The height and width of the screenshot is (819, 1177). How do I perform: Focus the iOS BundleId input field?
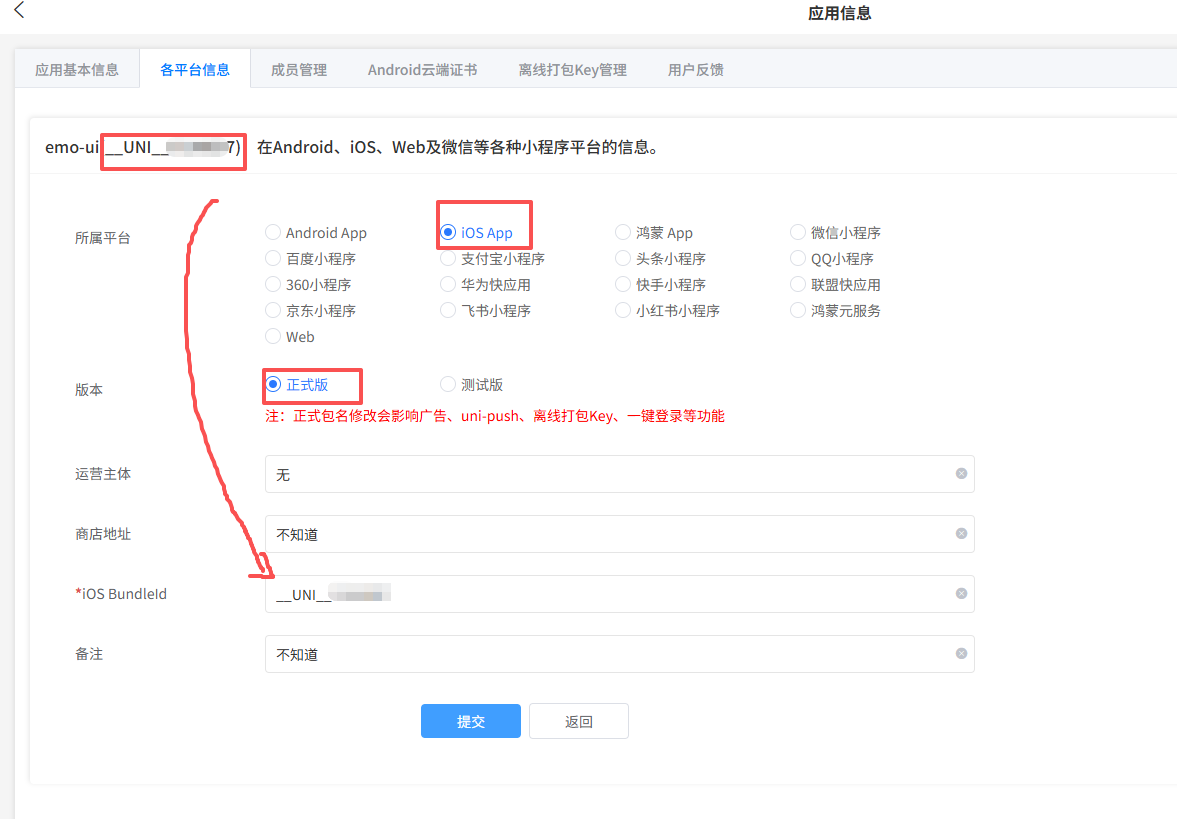619,594
